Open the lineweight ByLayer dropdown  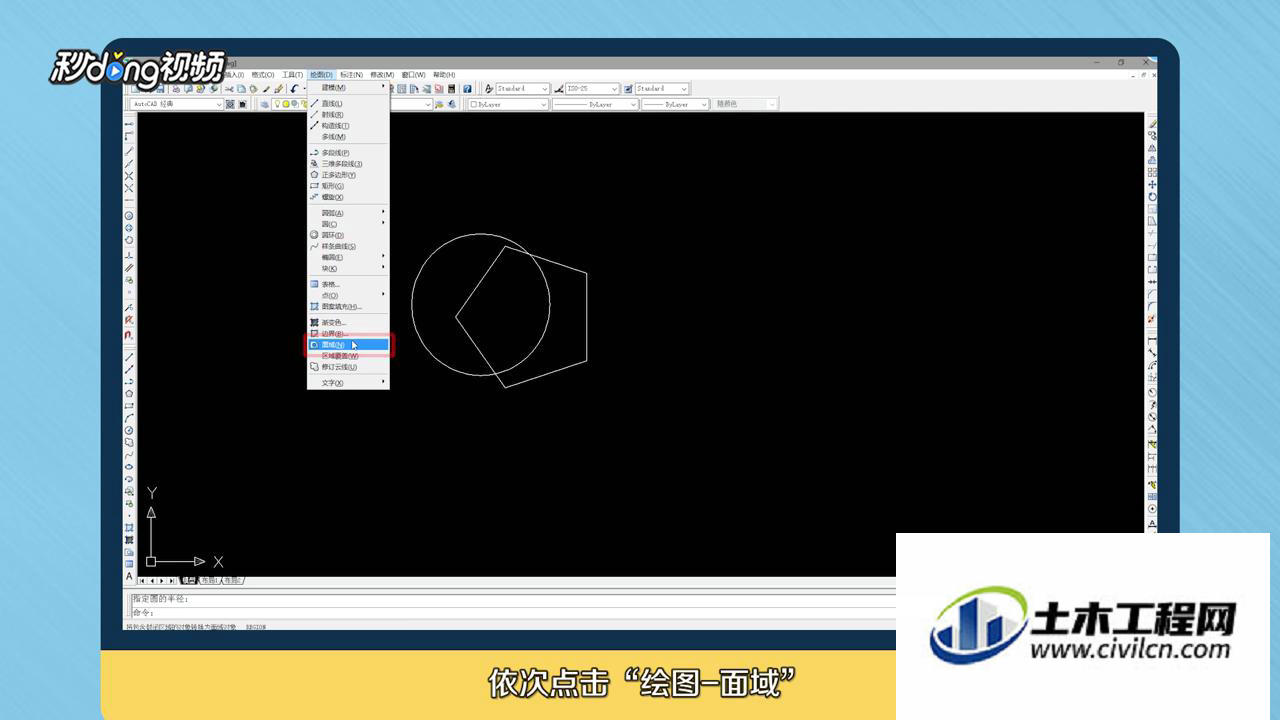click(x=675, y=104)
